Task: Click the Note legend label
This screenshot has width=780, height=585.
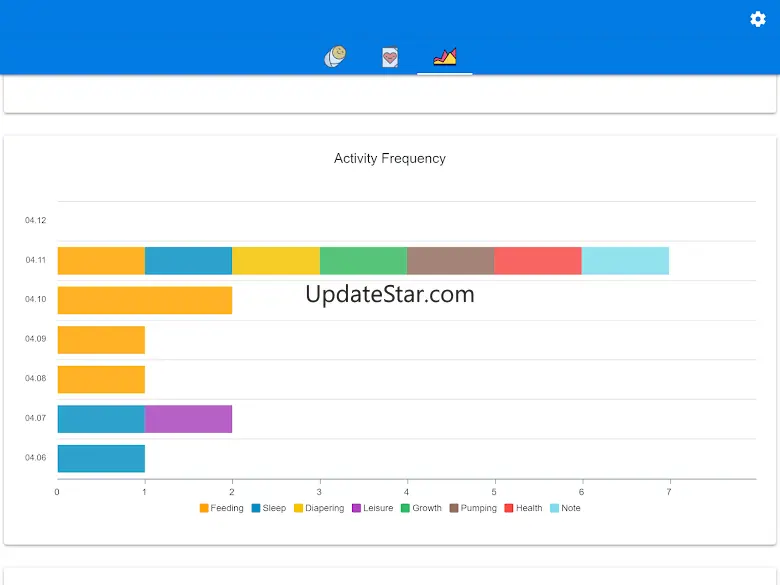Action: coord(571,508)
